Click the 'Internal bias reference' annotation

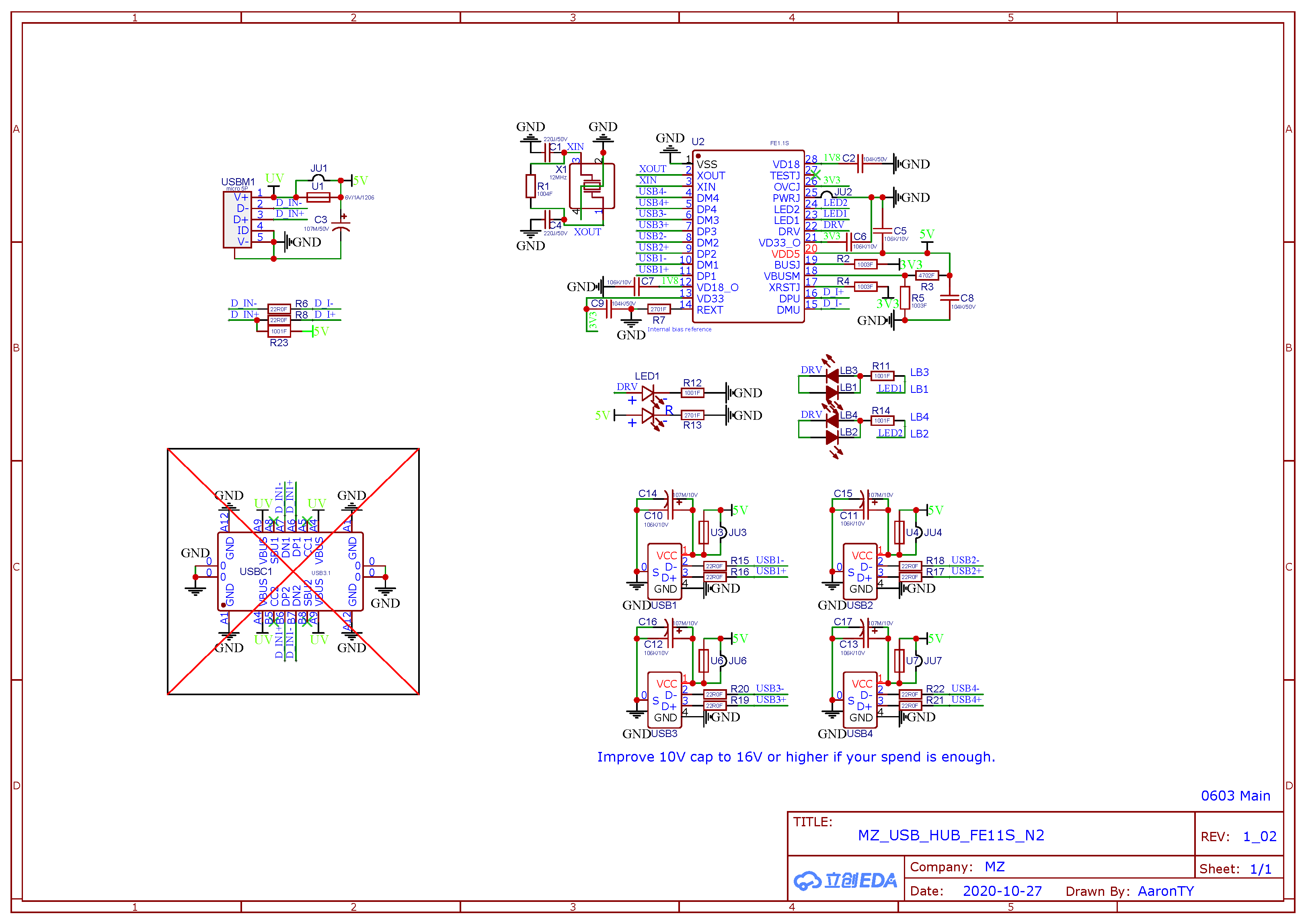(679, 329)
